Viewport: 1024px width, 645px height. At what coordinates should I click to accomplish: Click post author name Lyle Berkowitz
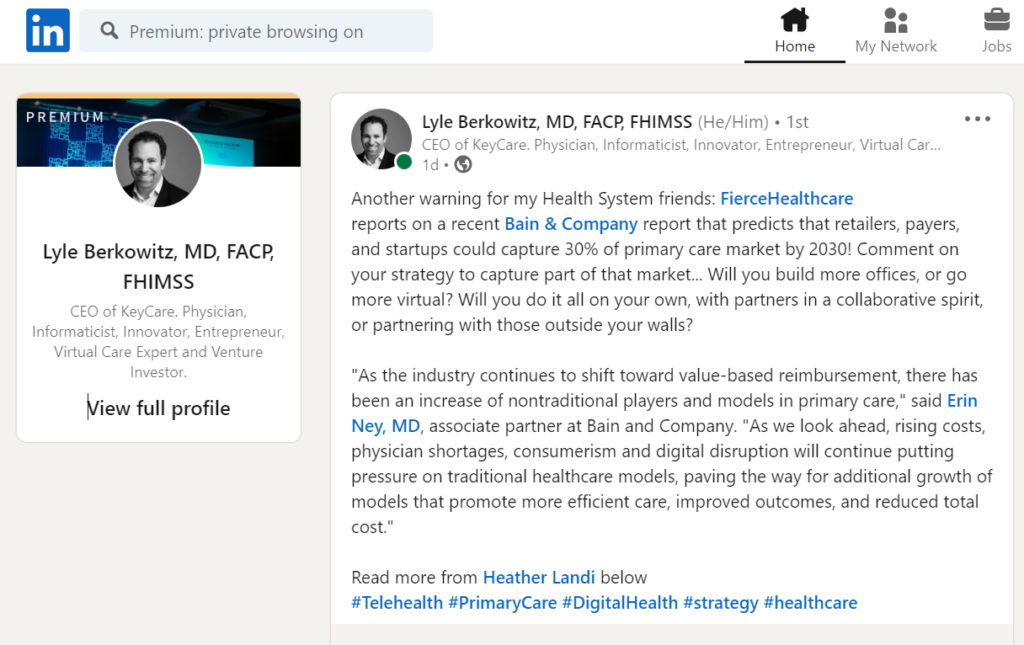(x=557, y=122)
